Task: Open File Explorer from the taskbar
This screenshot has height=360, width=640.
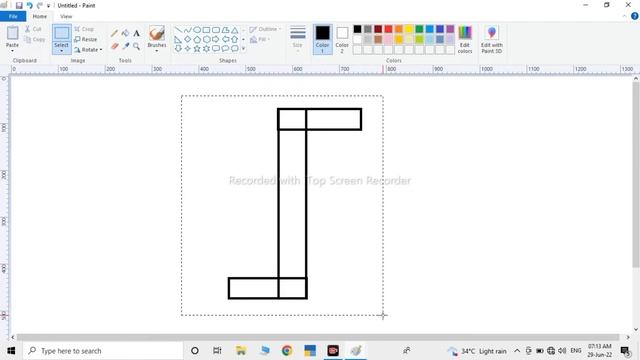Action: (241, 351)
